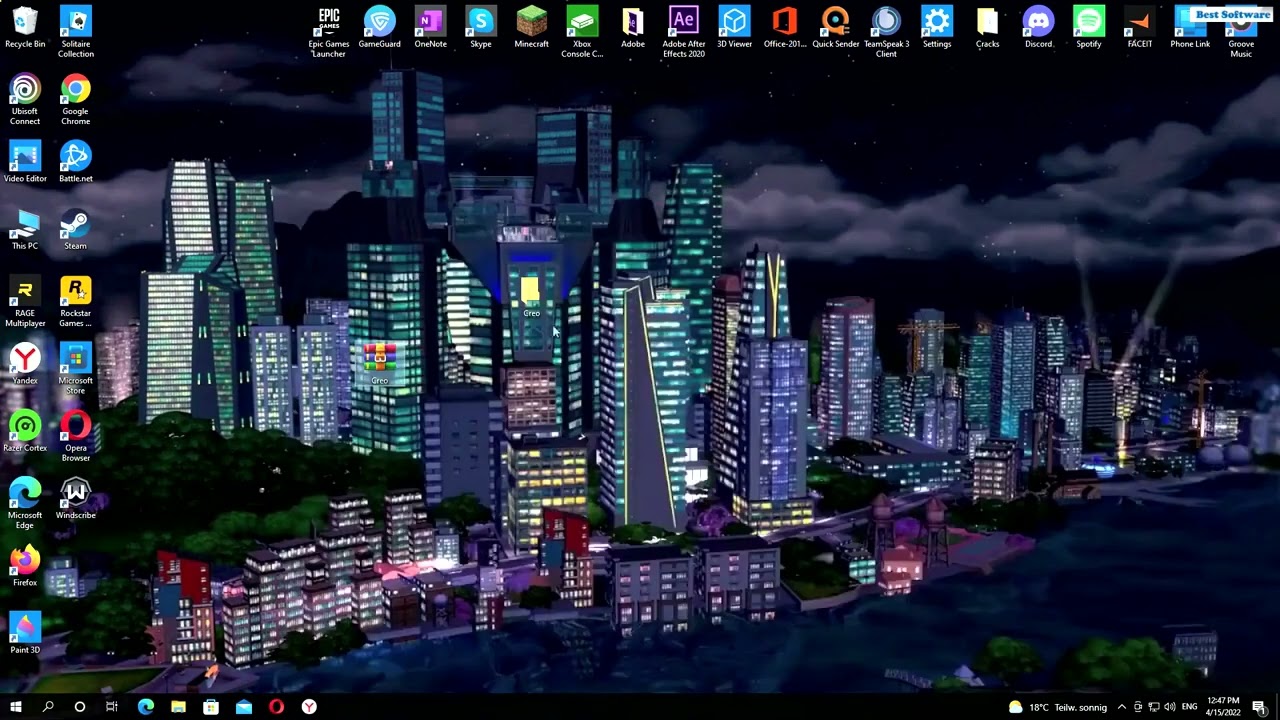Select the Video Editor icon

(x=25, y=162)
